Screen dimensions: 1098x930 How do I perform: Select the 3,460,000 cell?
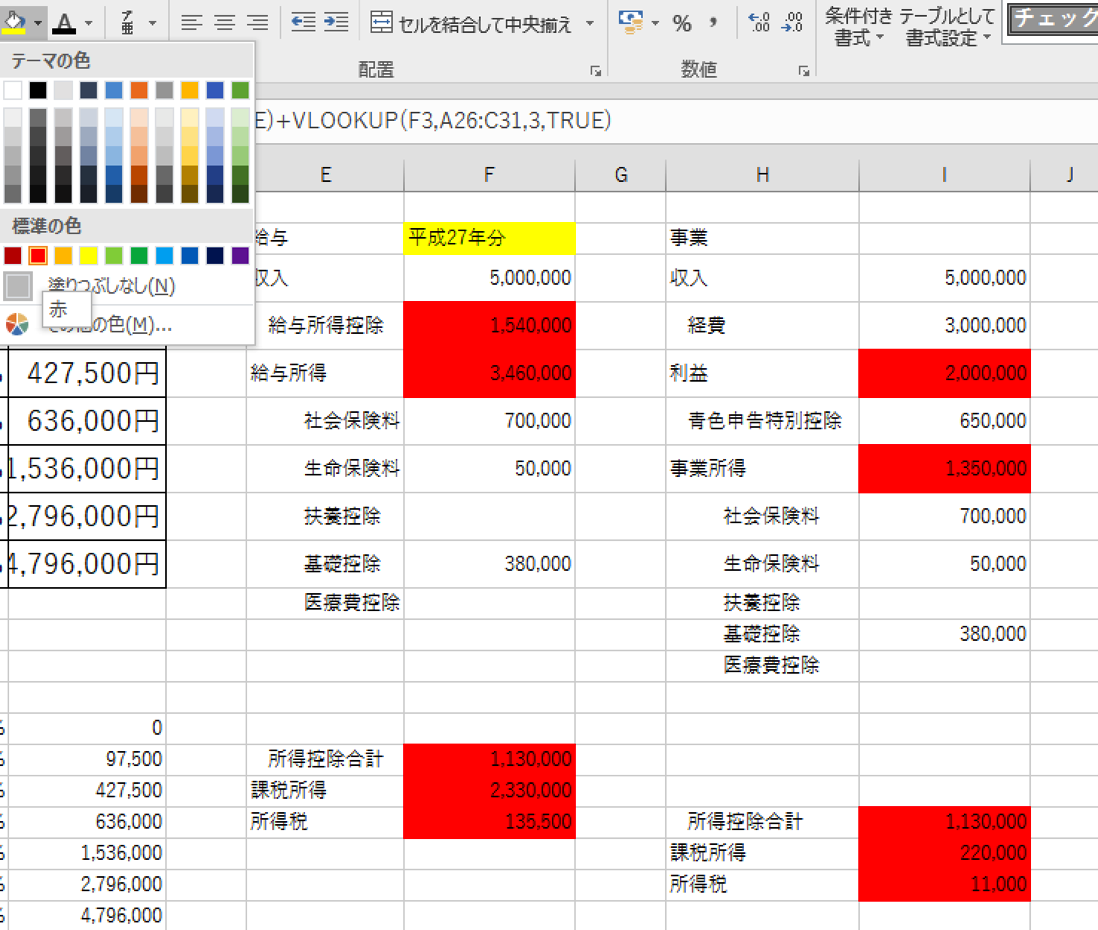(x=489, y=373)
